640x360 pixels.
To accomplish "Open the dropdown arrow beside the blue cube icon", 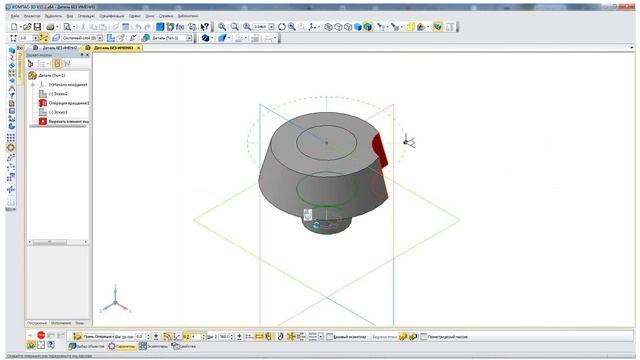I will pyautogui.click(x=212, y=38).
